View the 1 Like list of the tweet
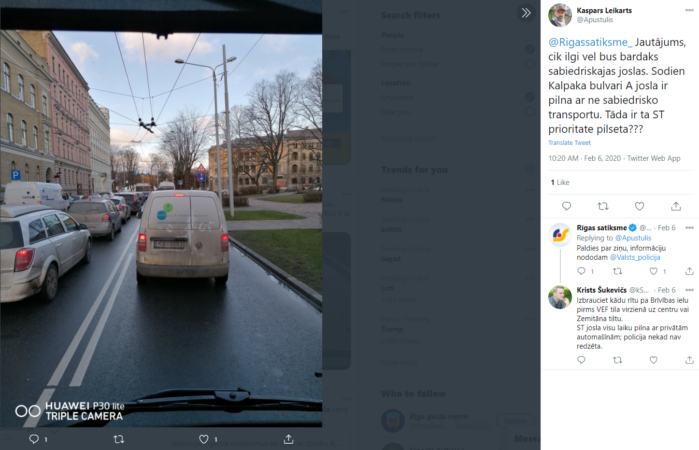Viewport: 699px width, 450px height. 560,182
